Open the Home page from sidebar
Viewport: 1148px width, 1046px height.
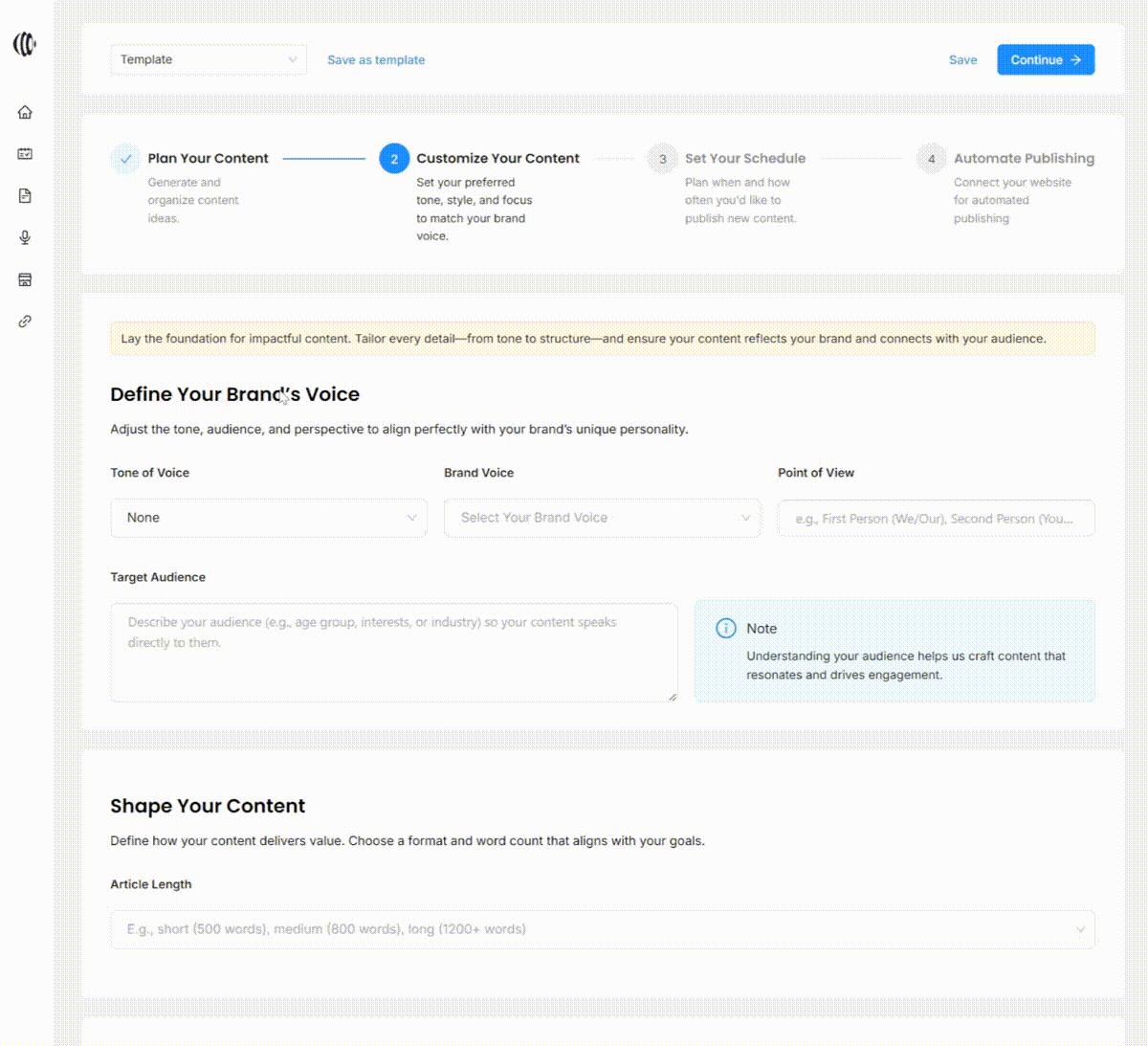tap(25, 112)
